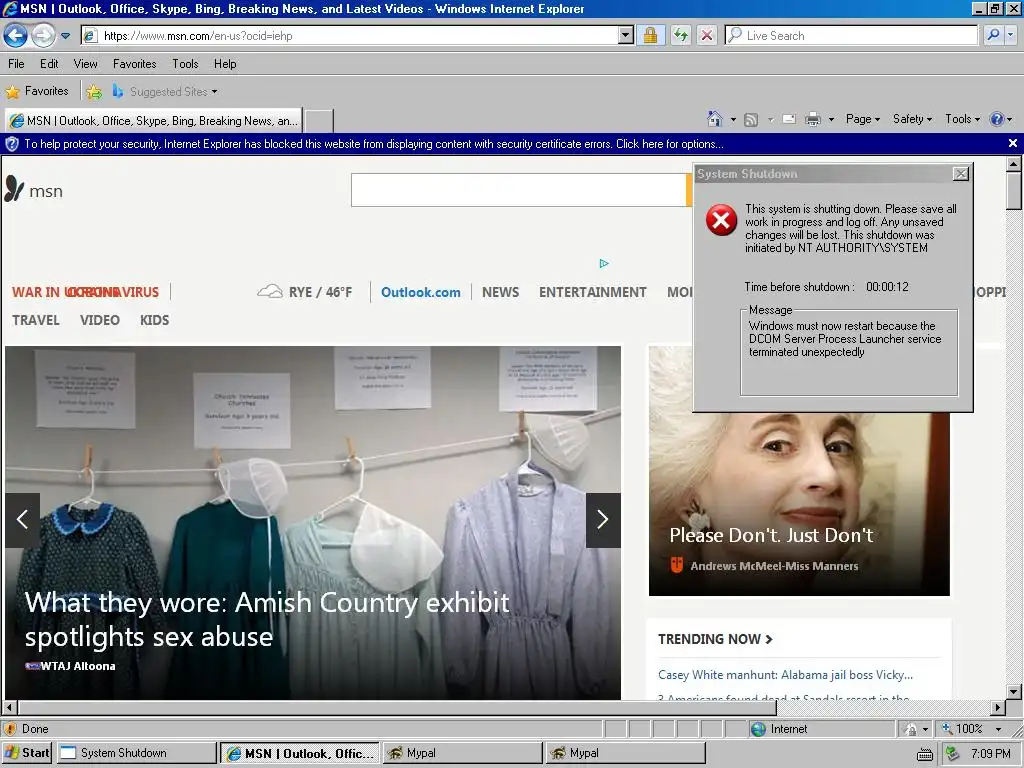Expand the Print options dropdown arrow
1024x768 pixels.
click(831, 120)
